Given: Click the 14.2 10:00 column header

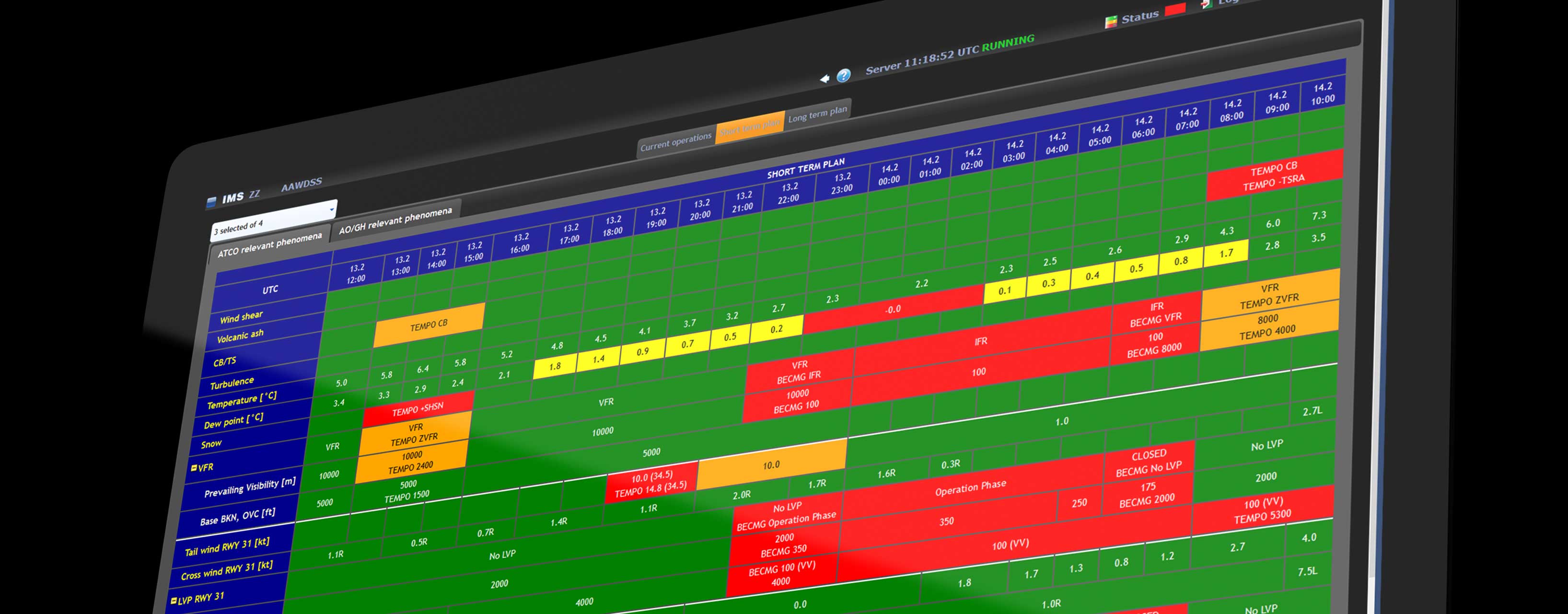Looking at the screenshot, I should point(1323,93).
